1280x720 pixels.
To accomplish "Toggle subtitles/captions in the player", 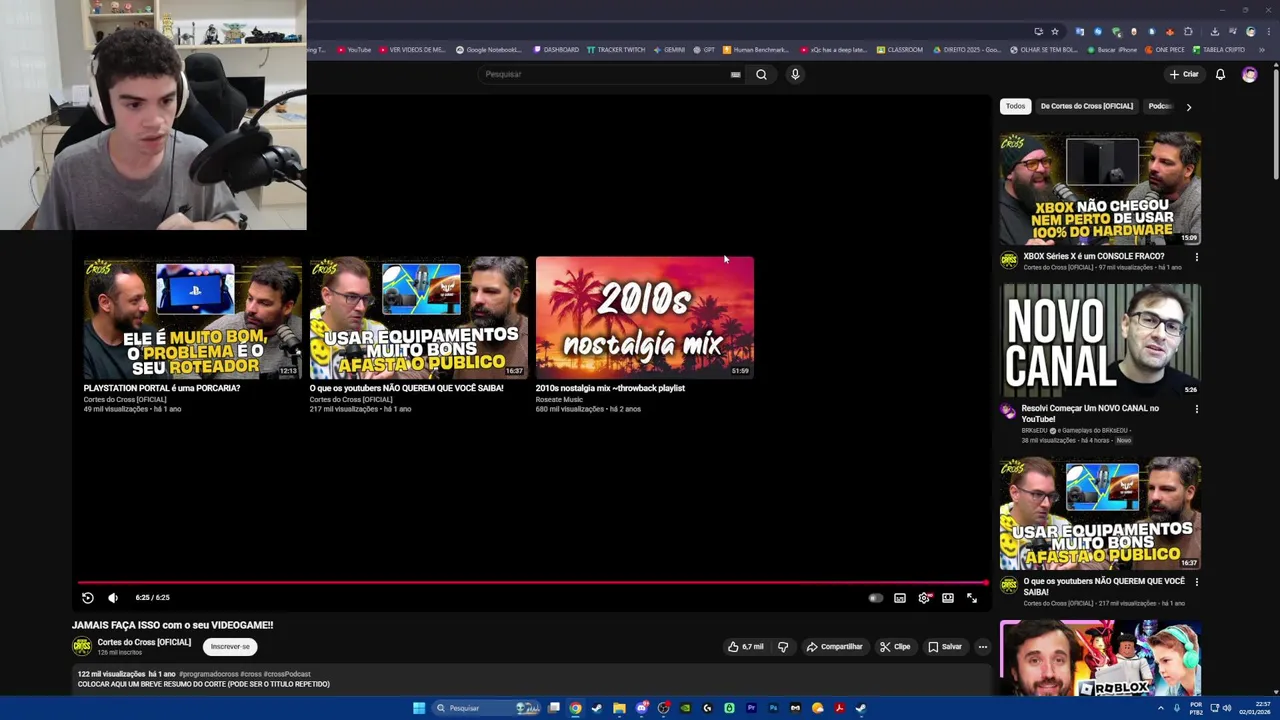I will (x=900, y=598).
